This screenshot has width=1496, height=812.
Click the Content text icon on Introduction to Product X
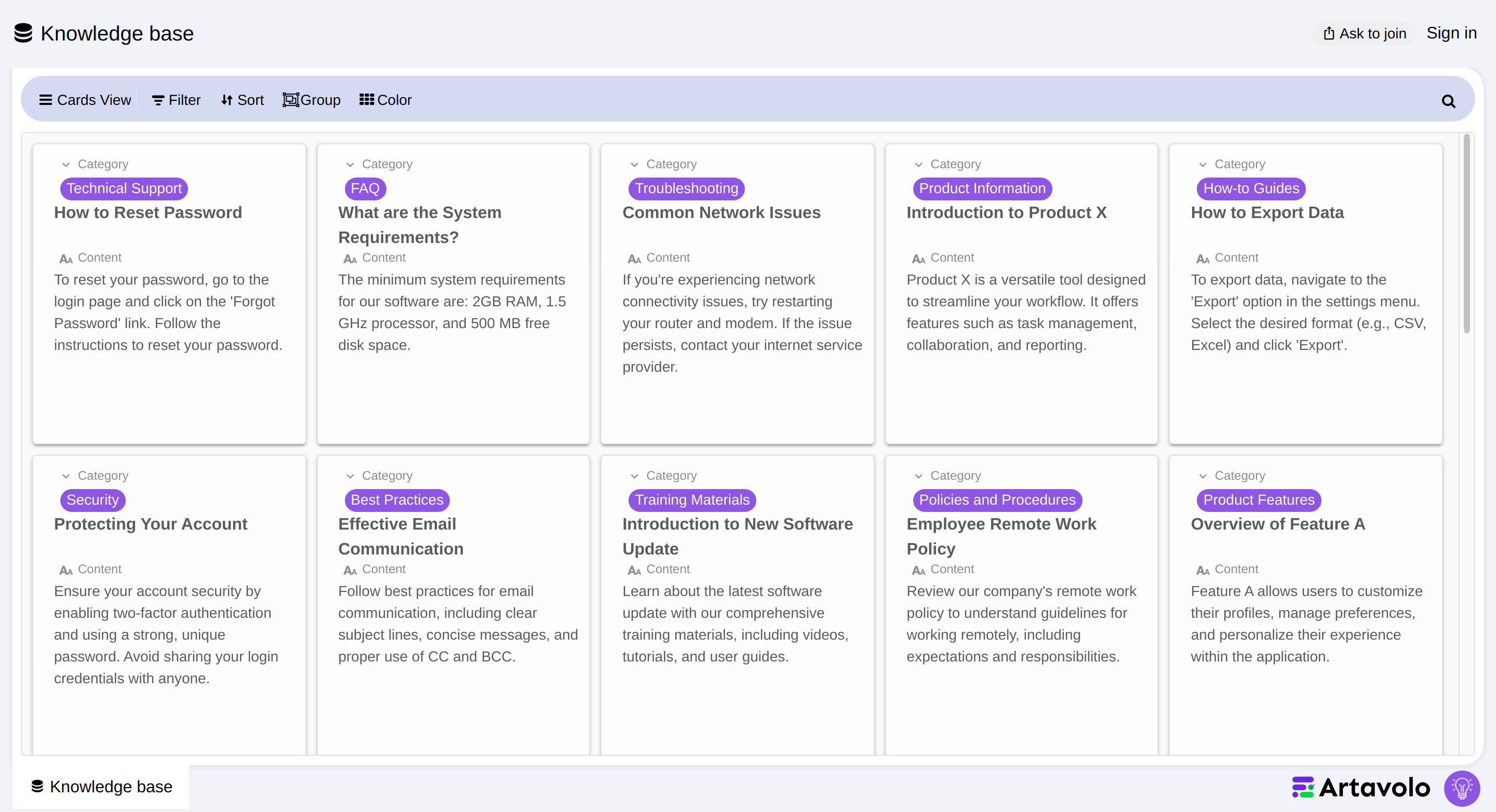coord(918,258)
